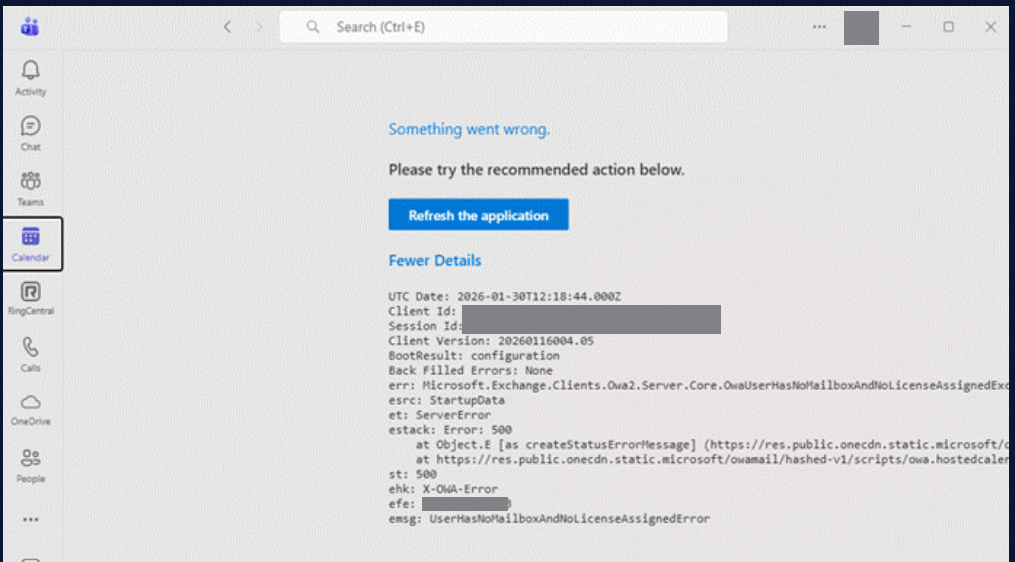This screenshot has height=562, width=1015.
Task: Click the search magnifier icon
Action: (313, 27)
